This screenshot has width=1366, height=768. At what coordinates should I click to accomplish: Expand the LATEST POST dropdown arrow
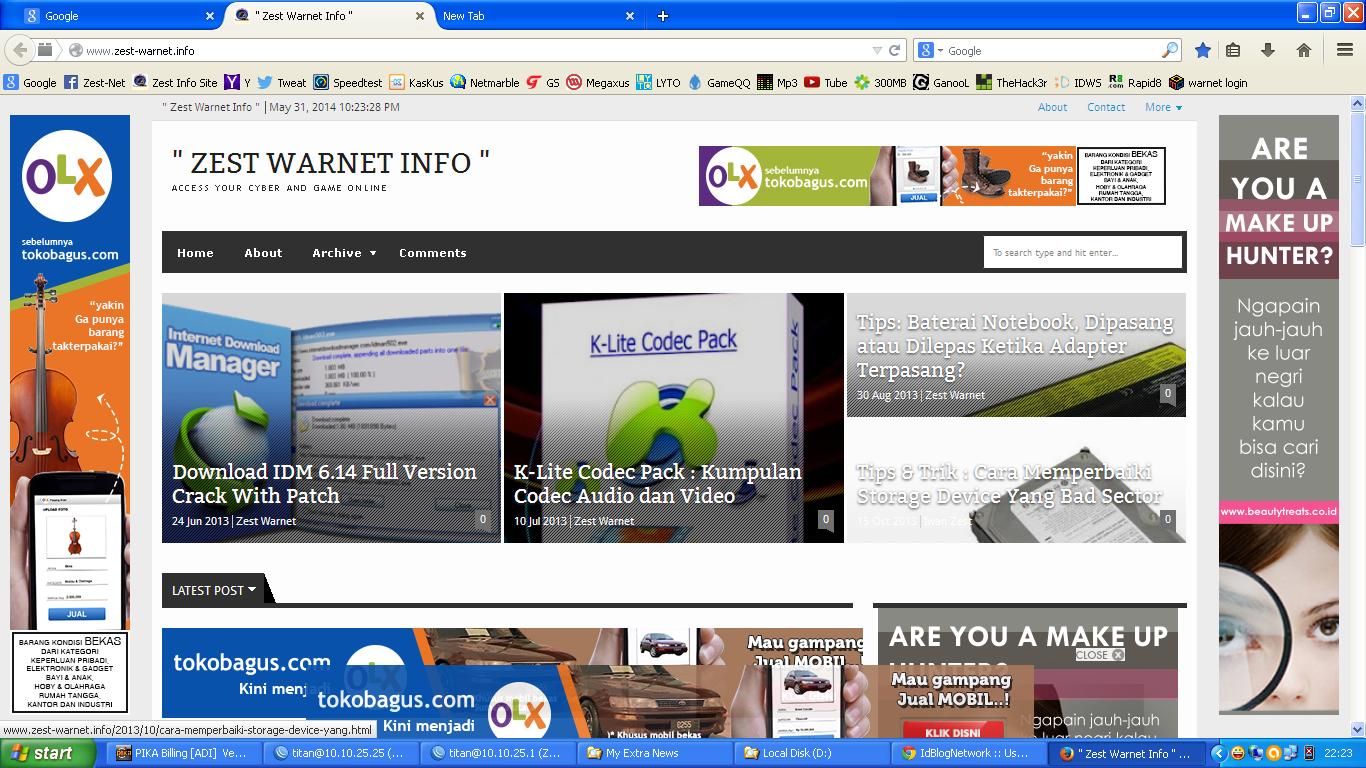click(252, 590)
